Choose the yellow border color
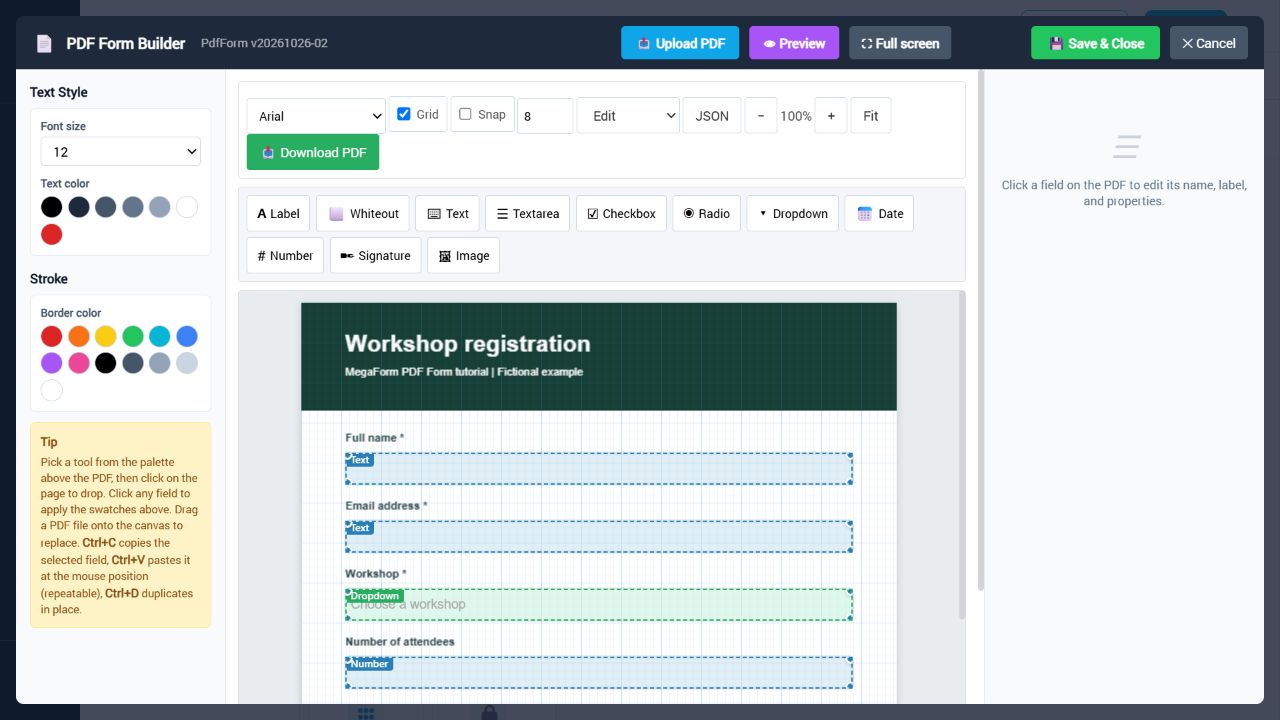Viewport: 1280px width, 720px height. click(106, 336)
